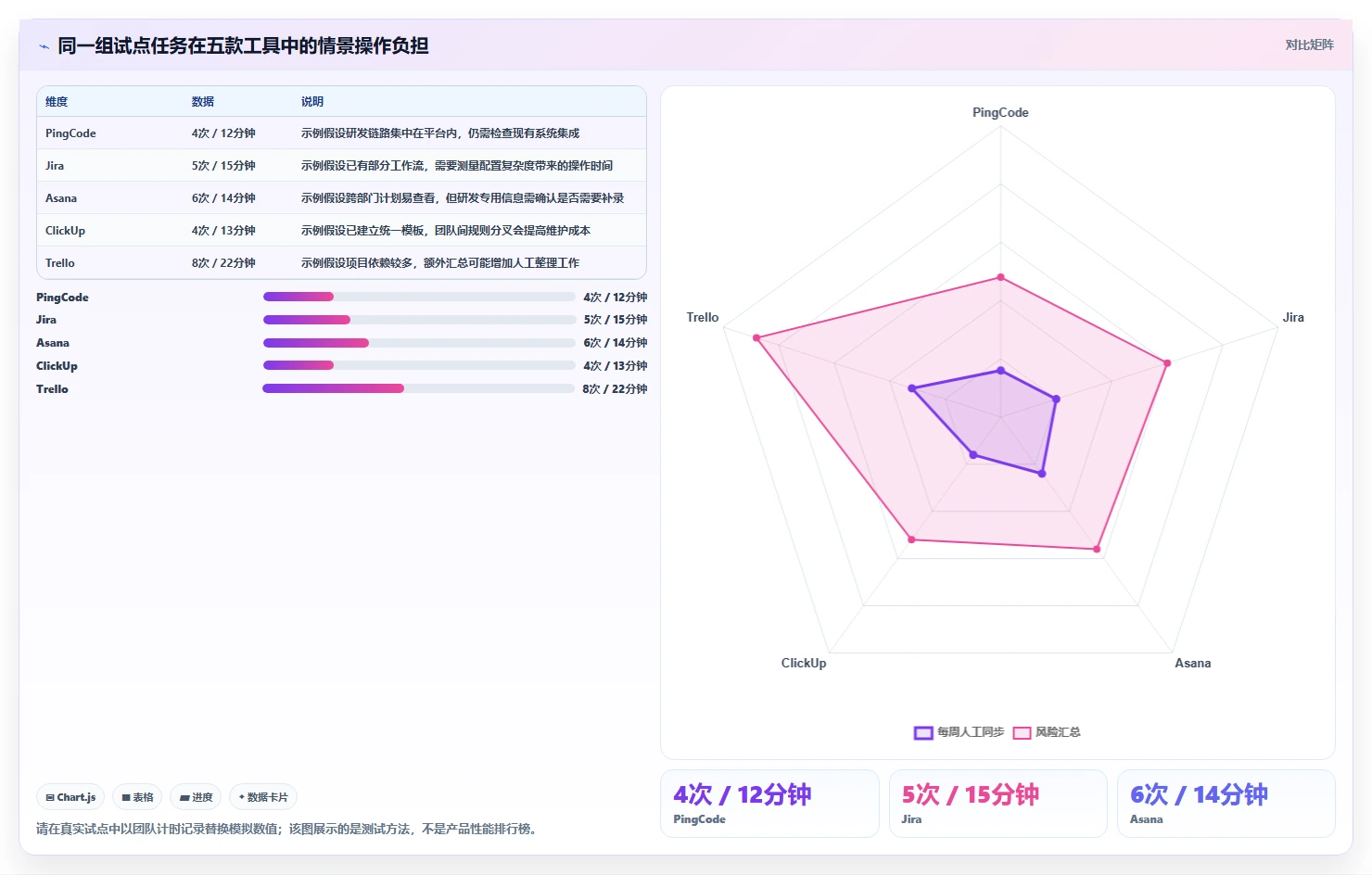Click the small icon before the page title
The width and height of the screenshot is (1372, 875).
[44, 46]
